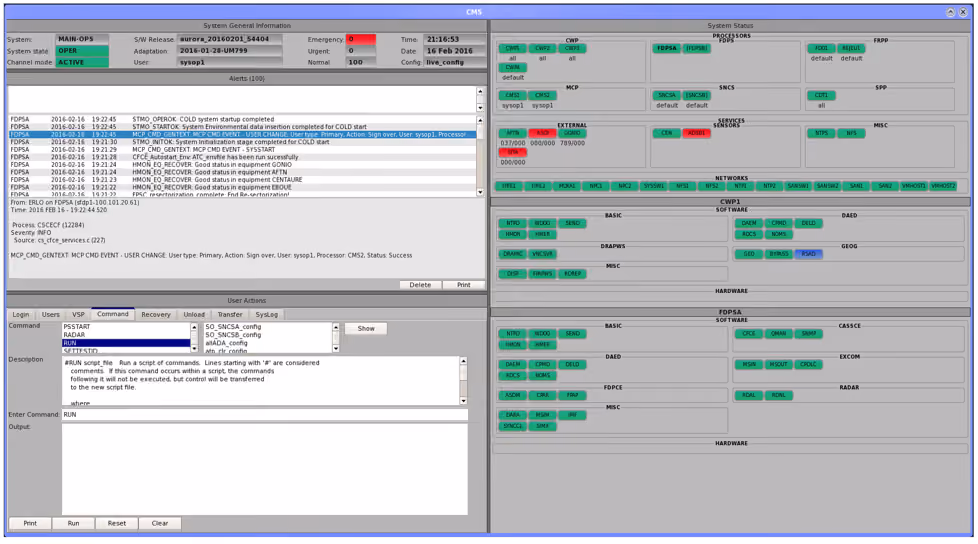Select the CFCE_Autostart_Env alert row
978x544 pixels.
(242, 157)
